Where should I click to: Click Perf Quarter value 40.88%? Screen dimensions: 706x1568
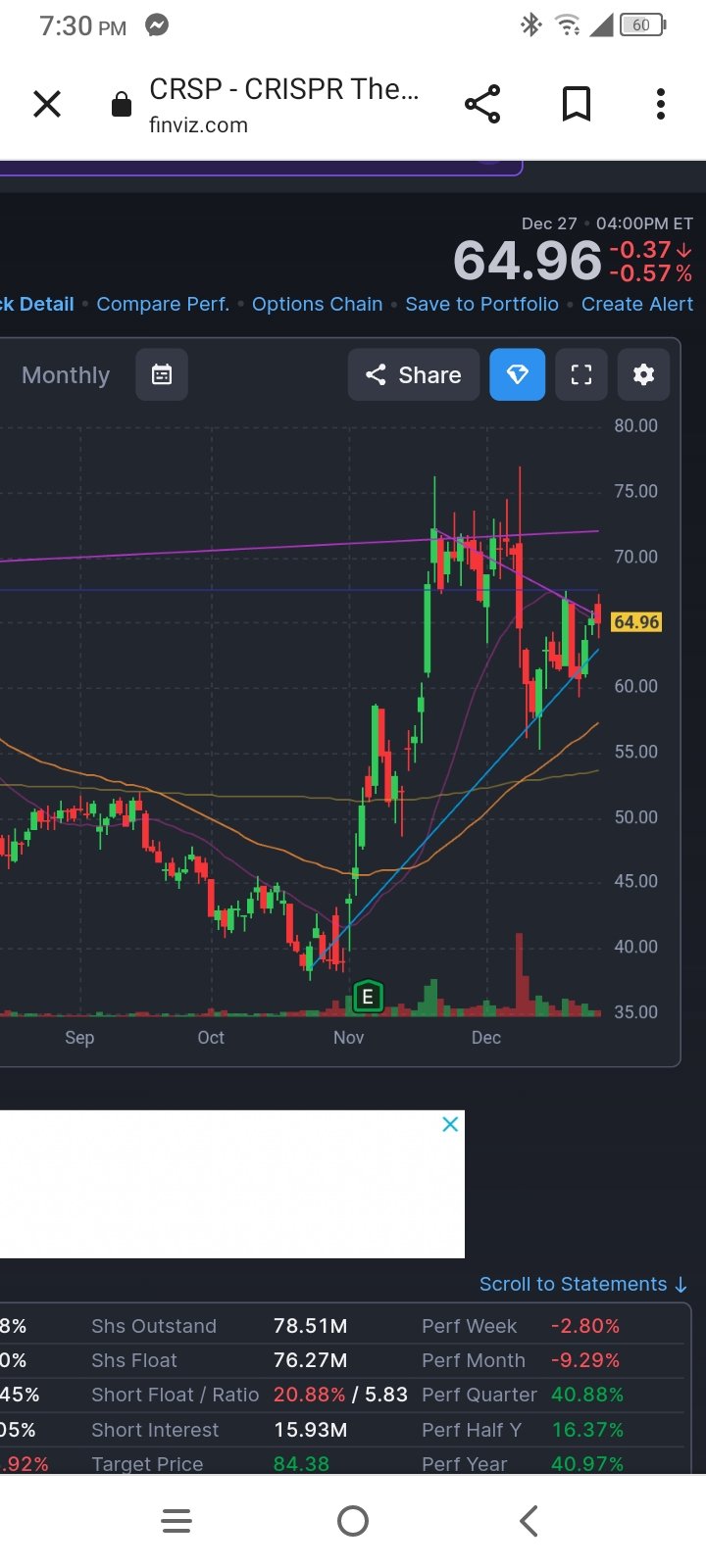[x=587, y=1395]
